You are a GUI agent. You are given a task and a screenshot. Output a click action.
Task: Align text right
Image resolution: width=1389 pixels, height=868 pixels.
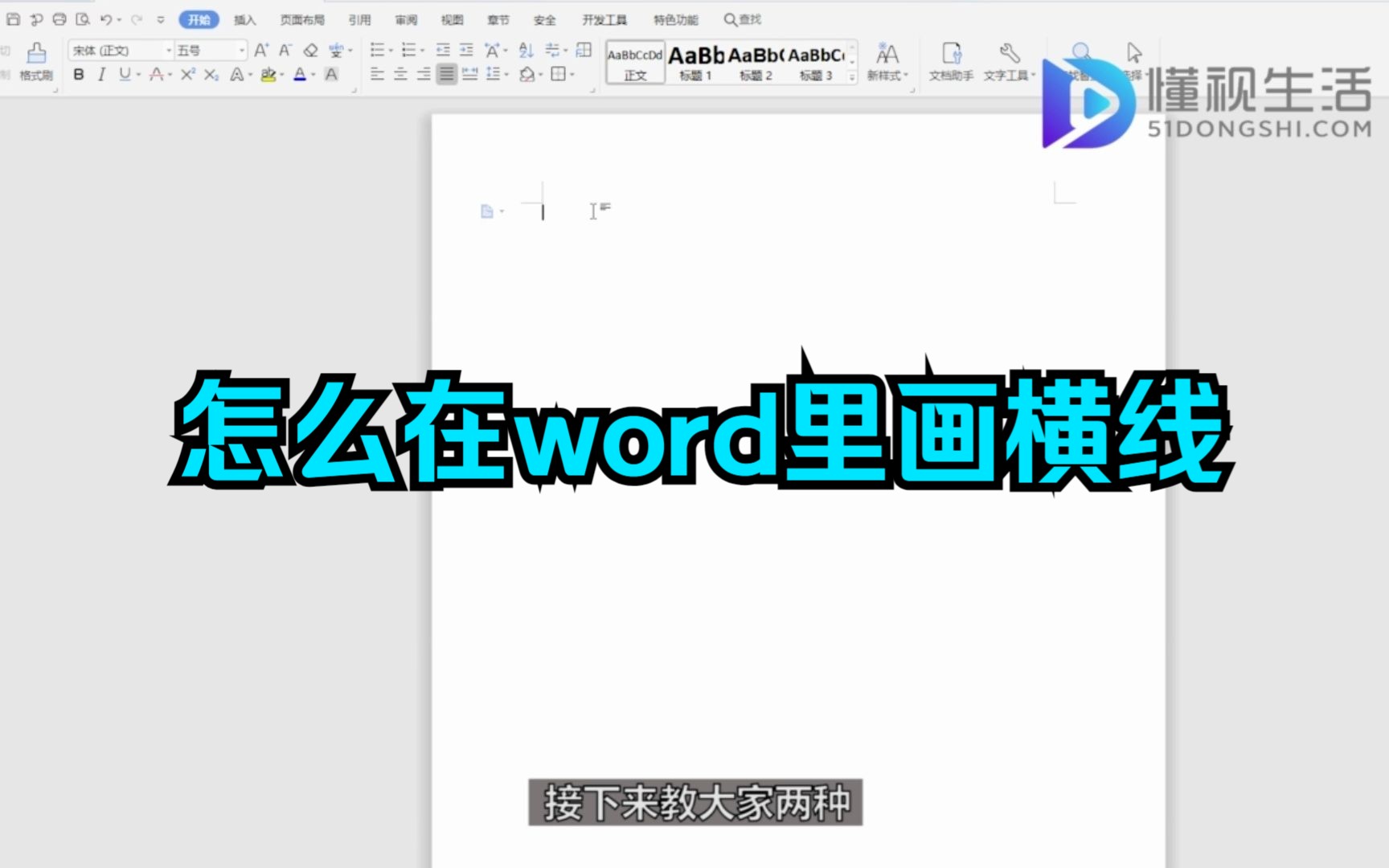[x=424, y=75]
